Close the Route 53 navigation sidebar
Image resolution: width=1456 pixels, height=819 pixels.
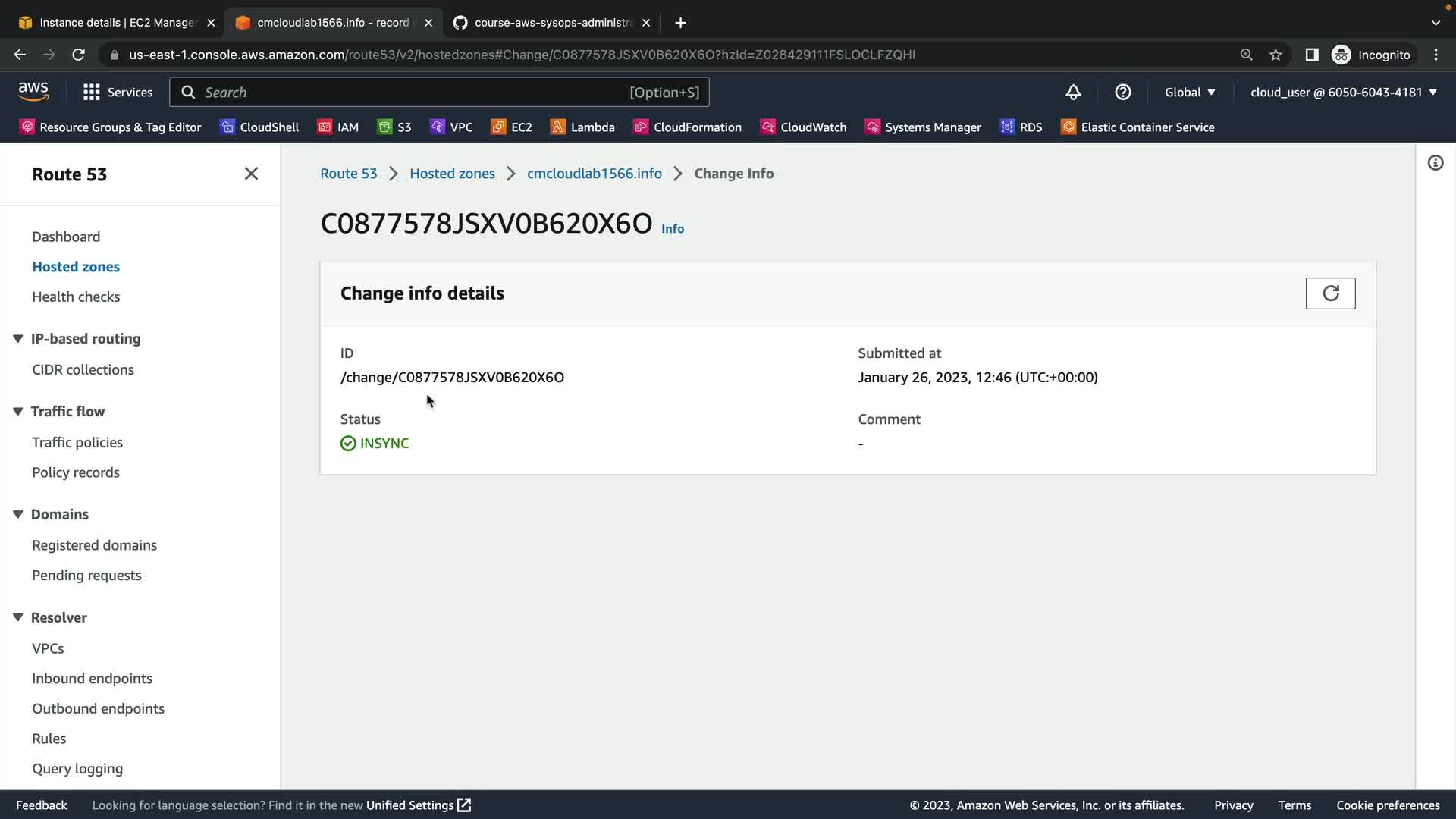tap(251, 174)
